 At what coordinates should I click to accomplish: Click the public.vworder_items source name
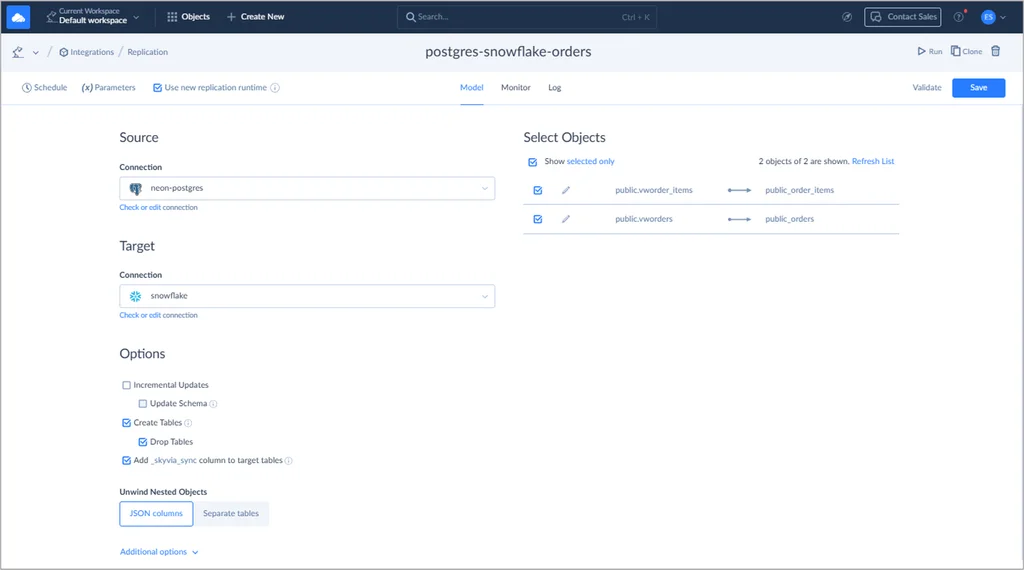[654, 191]
